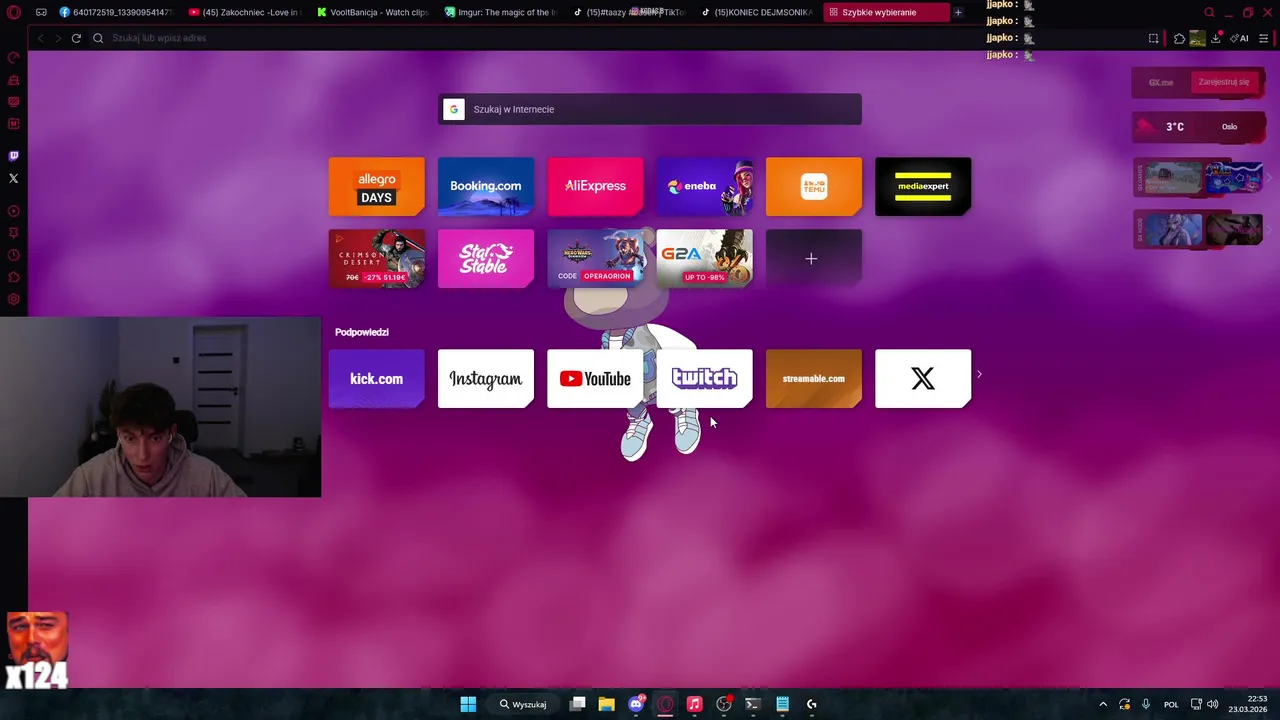Open the Star Stable speed dial tile
The width and height of the screenshot is (1280, 720).
pos(486,259)
